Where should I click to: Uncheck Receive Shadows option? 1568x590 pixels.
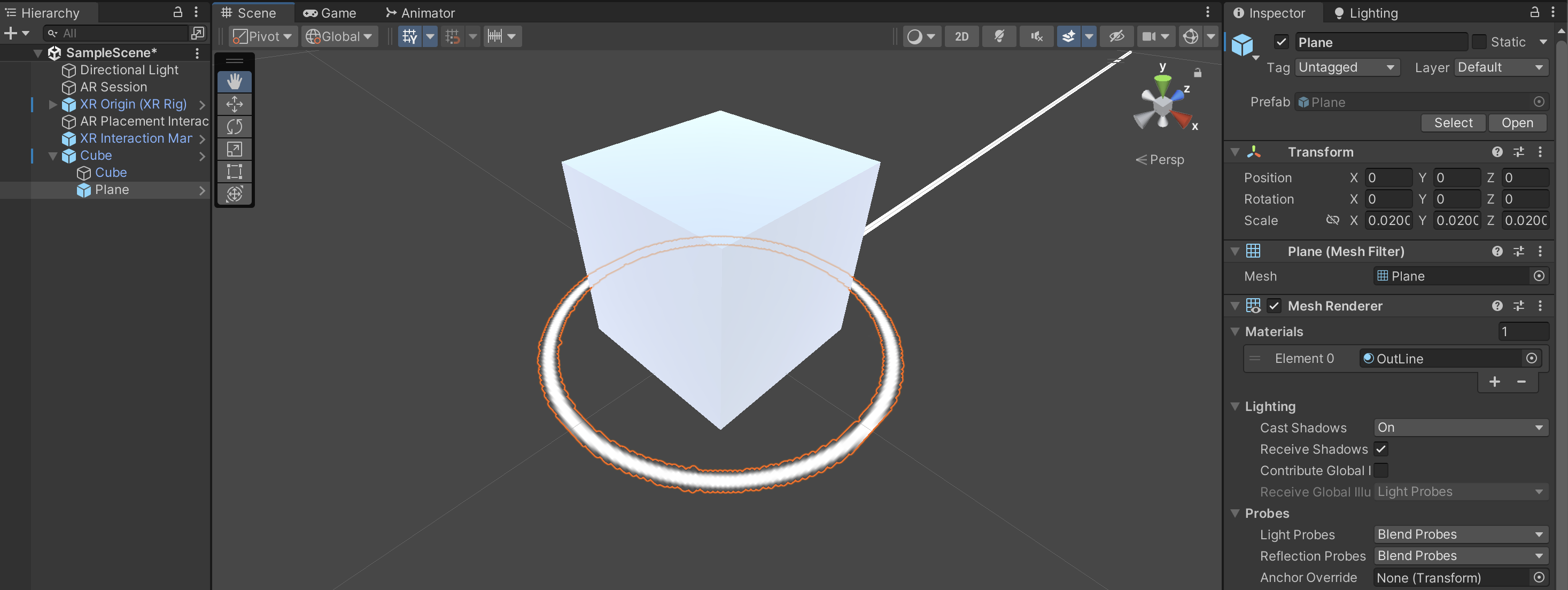click(1380, 449)
